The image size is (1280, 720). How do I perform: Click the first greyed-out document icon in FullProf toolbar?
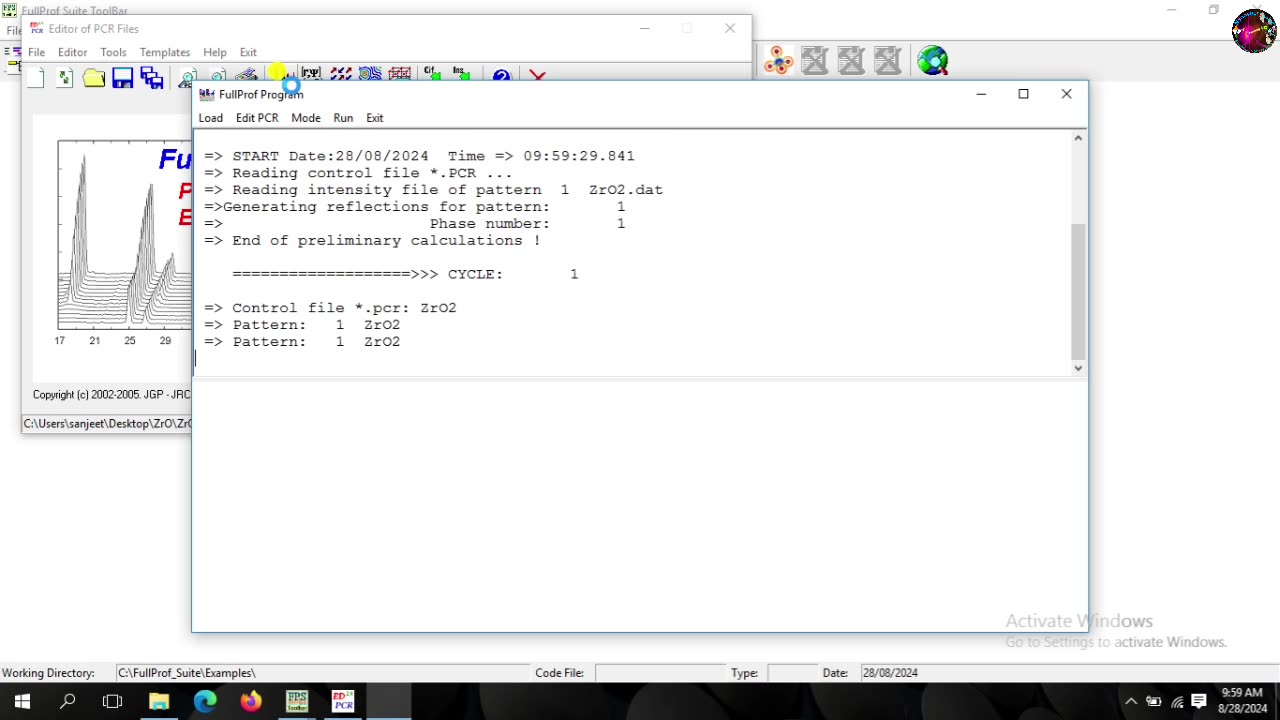coord(814,61)
